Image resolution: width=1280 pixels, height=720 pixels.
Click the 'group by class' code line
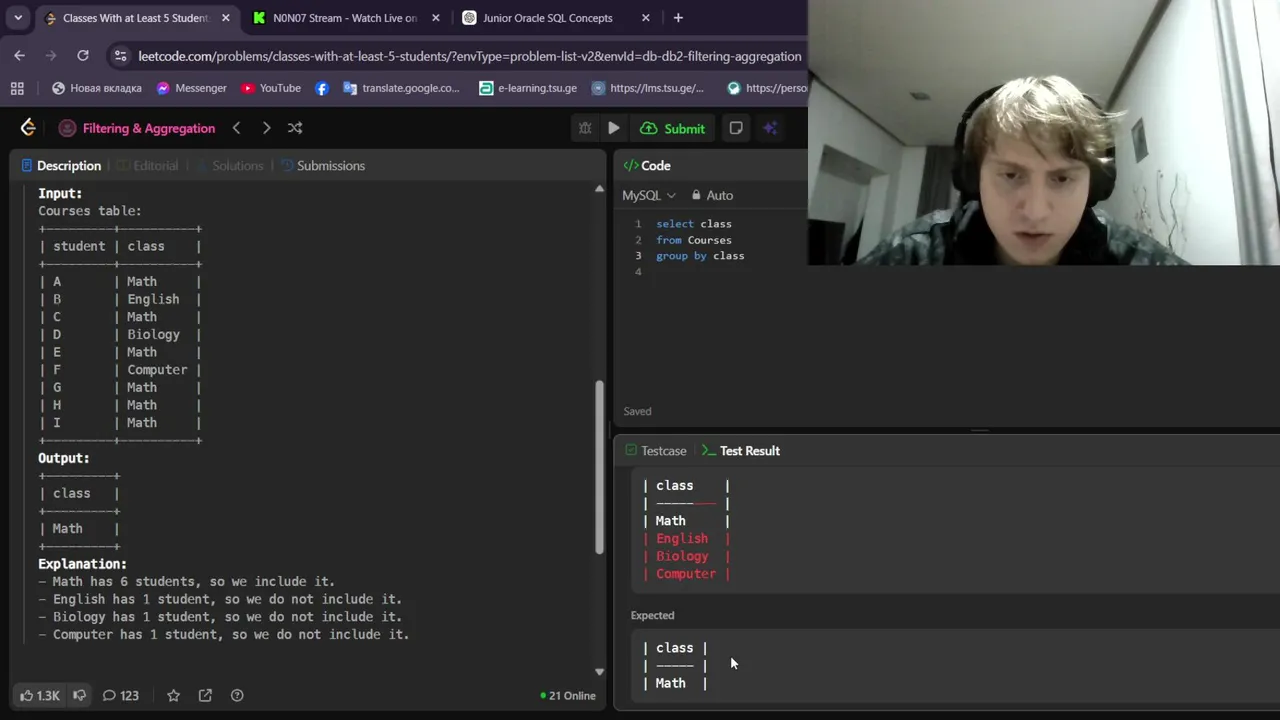700,256
